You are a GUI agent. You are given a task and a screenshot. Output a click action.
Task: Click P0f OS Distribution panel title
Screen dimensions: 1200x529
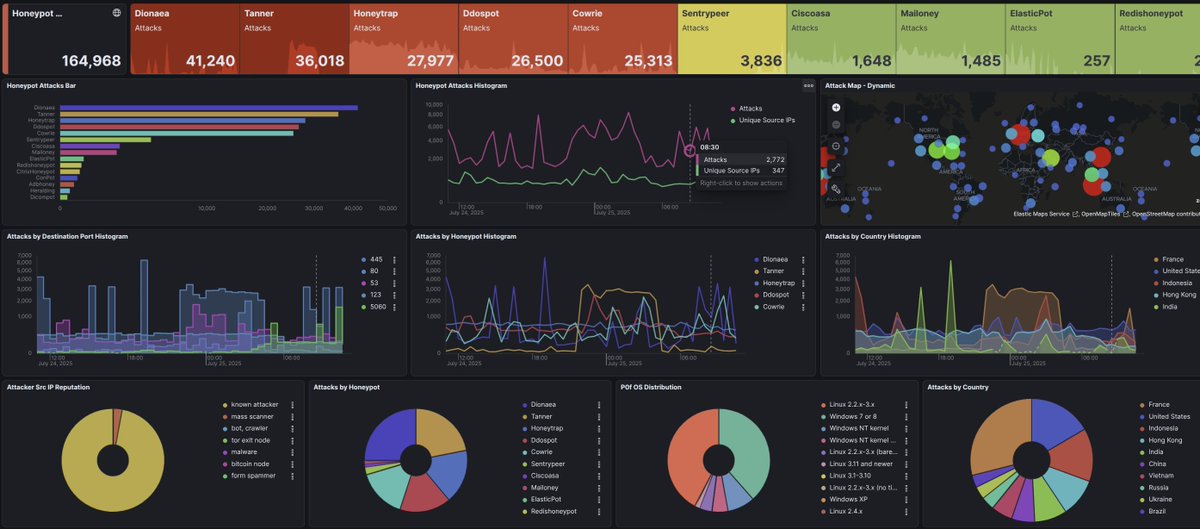pyautogui.click(x=650, y=386)
